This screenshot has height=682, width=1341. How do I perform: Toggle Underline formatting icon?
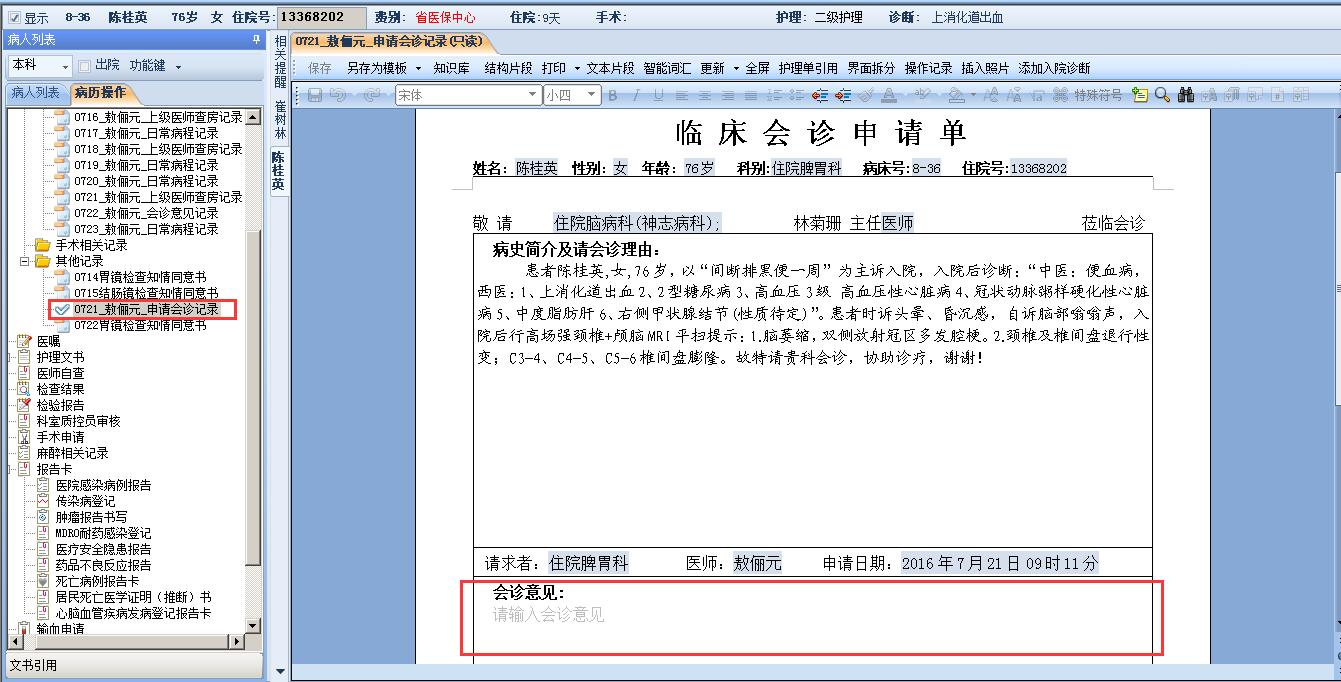pyautogui.click(x=658, y=95)
